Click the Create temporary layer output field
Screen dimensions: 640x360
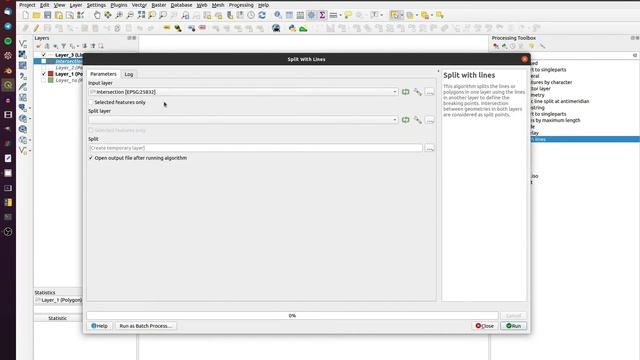[256, 148]
